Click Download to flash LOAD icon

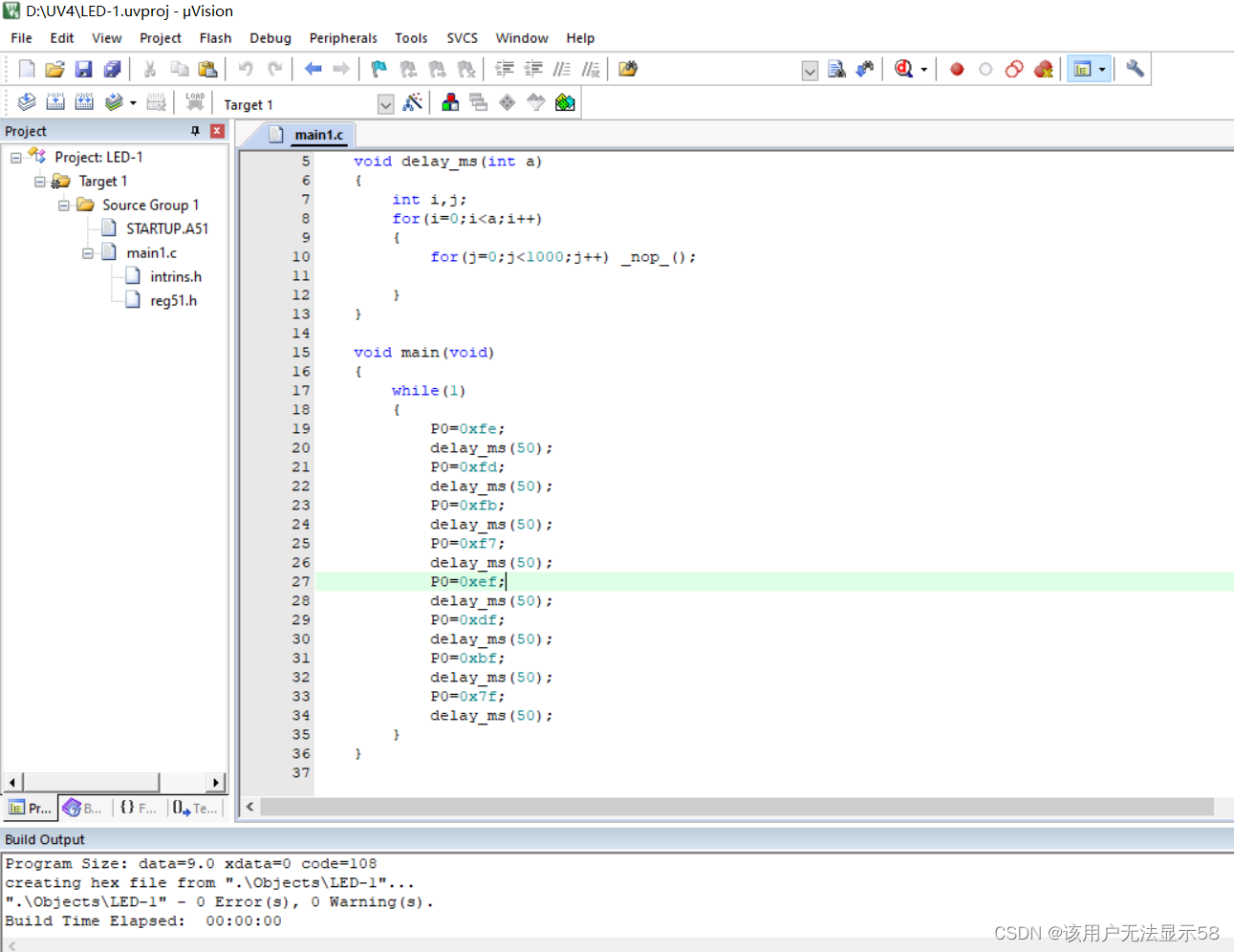point(195,102)
